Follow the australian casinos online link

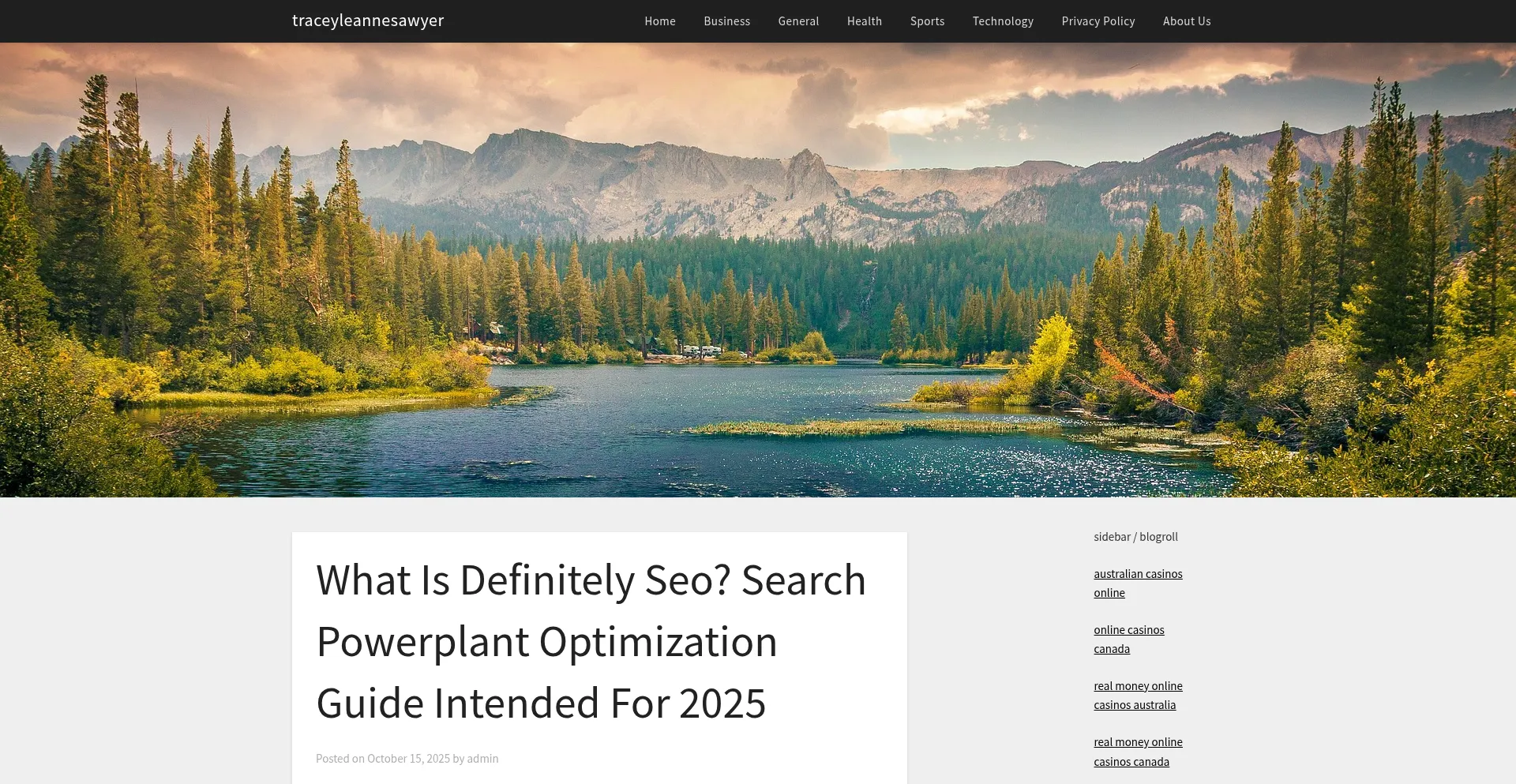[1138, 583]
